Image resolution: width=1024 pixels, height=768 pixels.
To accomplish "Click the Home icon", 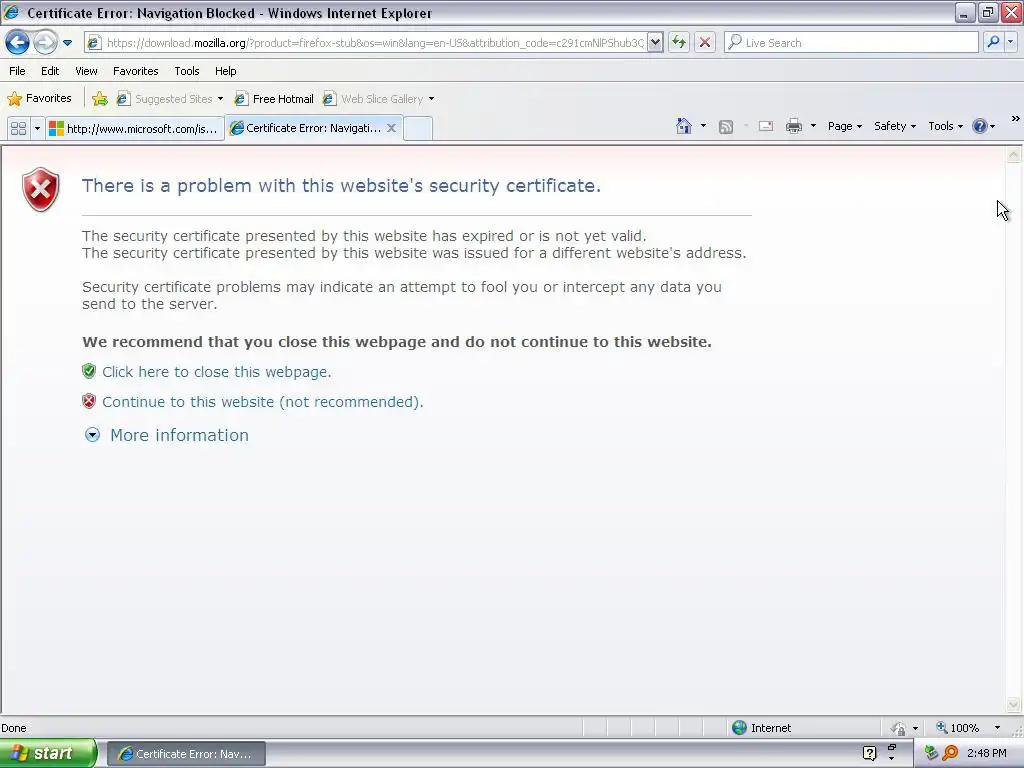I will pos(684,126).
